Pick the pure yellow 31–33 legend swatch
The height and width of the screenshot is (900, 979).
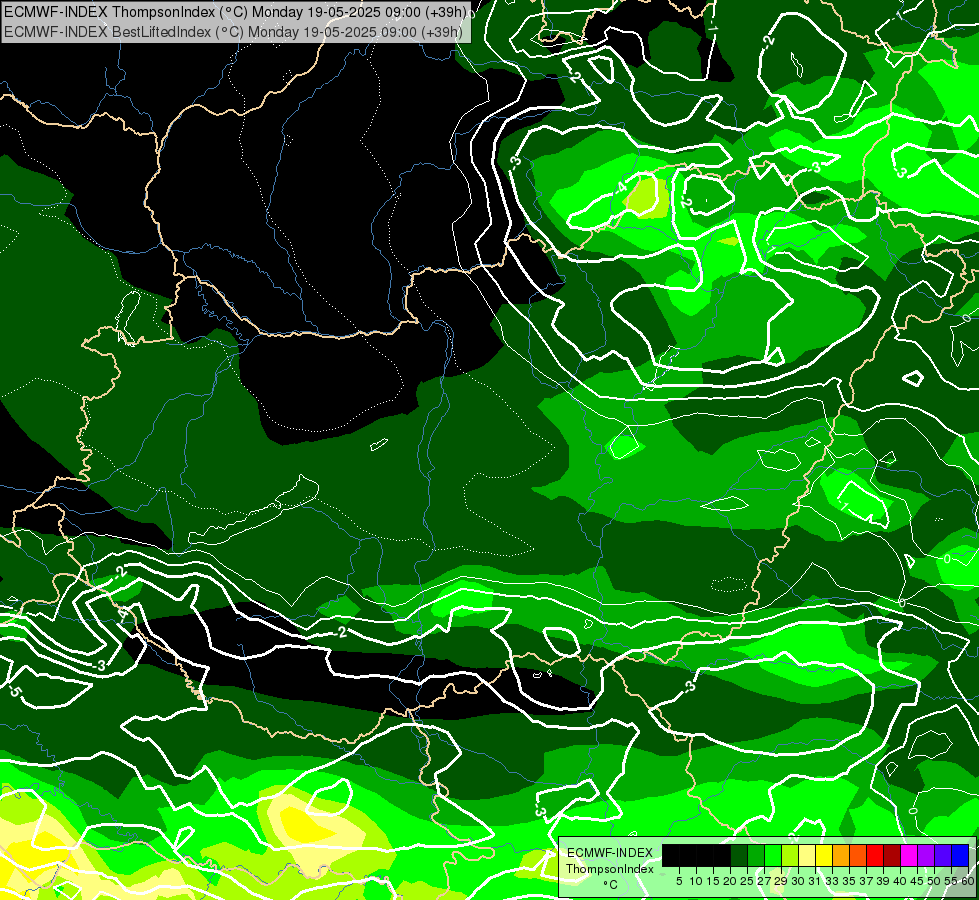[824, 855]
